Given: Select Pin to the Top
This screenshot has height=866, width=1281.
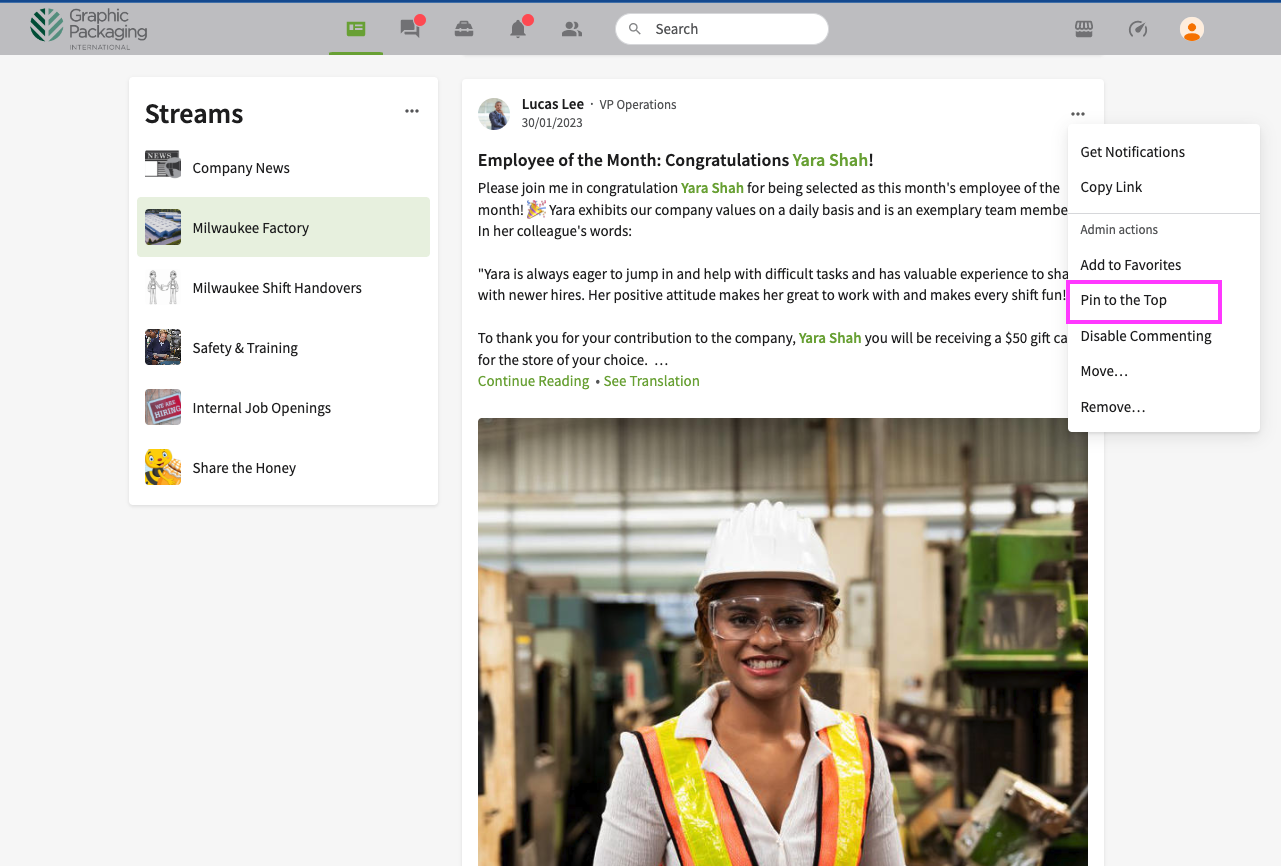Looking at the screenshot, I should click(x=1123, y=300).
